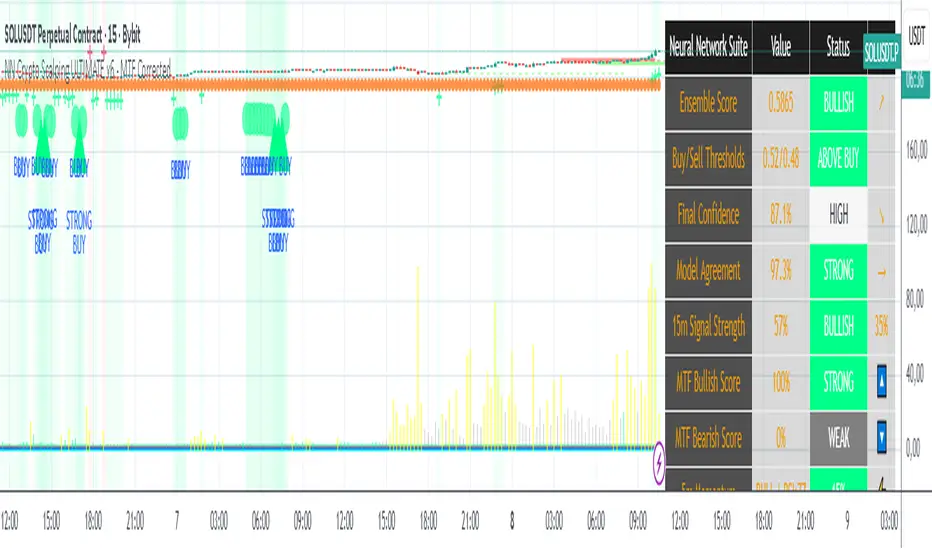Viewport: 932px width, 550px height.
Task: Click the SOLUSDT.P price label tag
Action: pyautogui.click(x=882, y=53)
